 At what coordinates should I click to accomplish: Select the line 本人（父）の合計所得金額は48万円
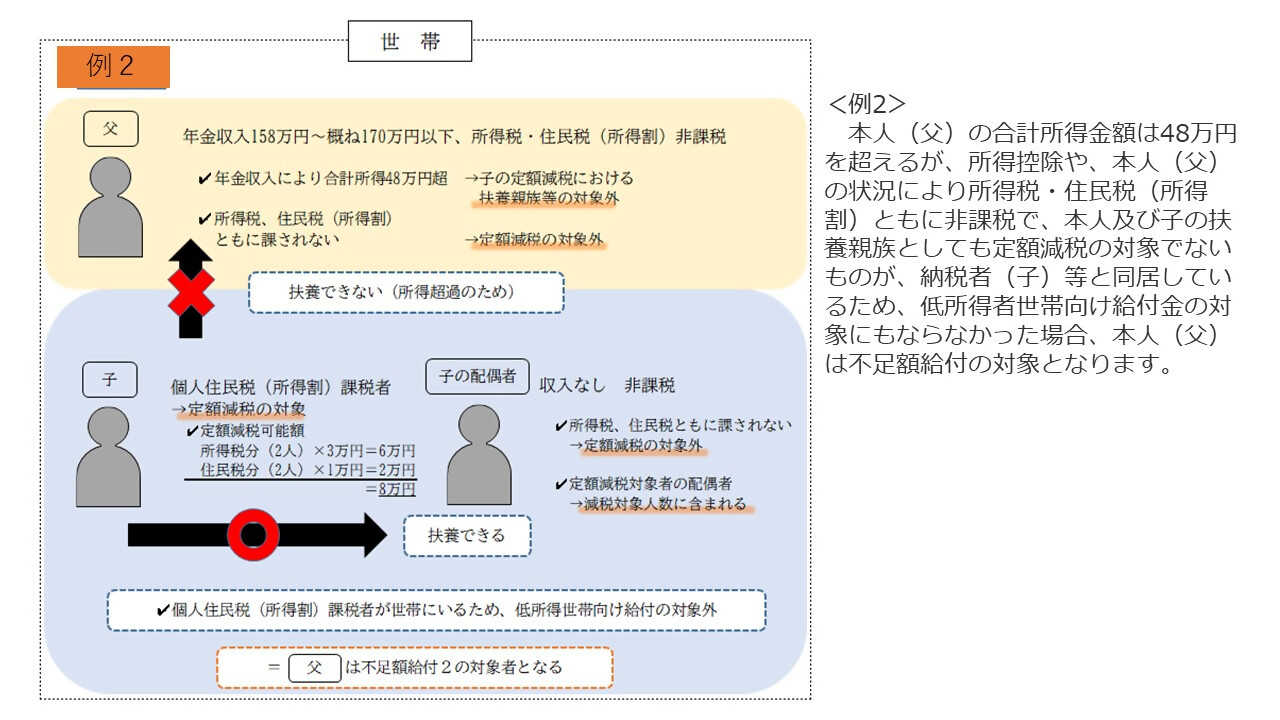click(x=1042, y=133)
